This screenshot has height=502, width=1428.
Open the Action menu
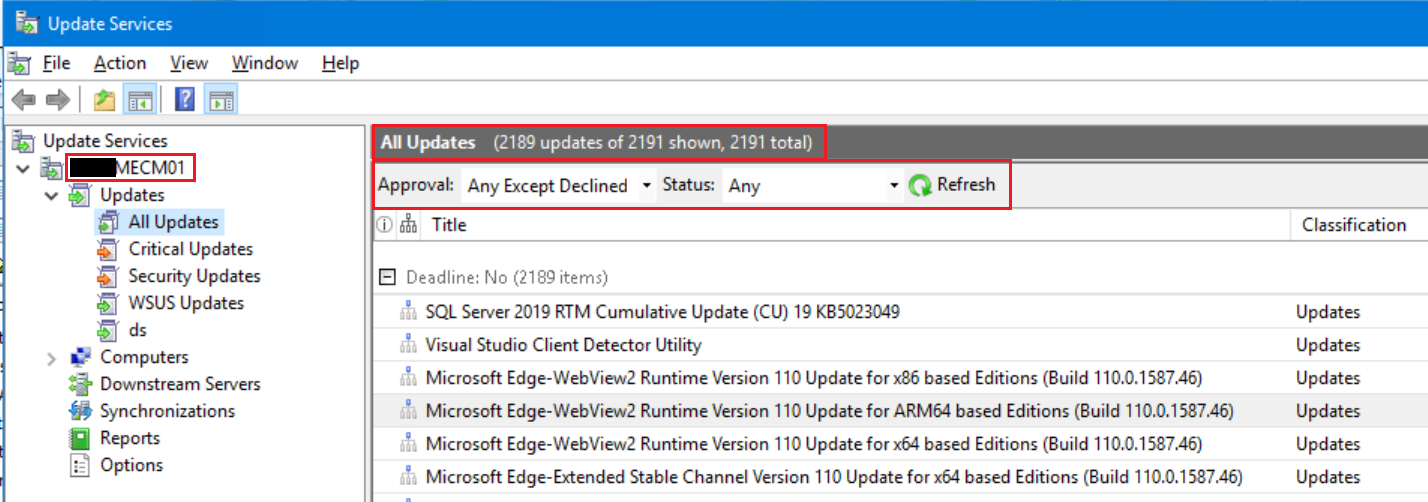120,63
